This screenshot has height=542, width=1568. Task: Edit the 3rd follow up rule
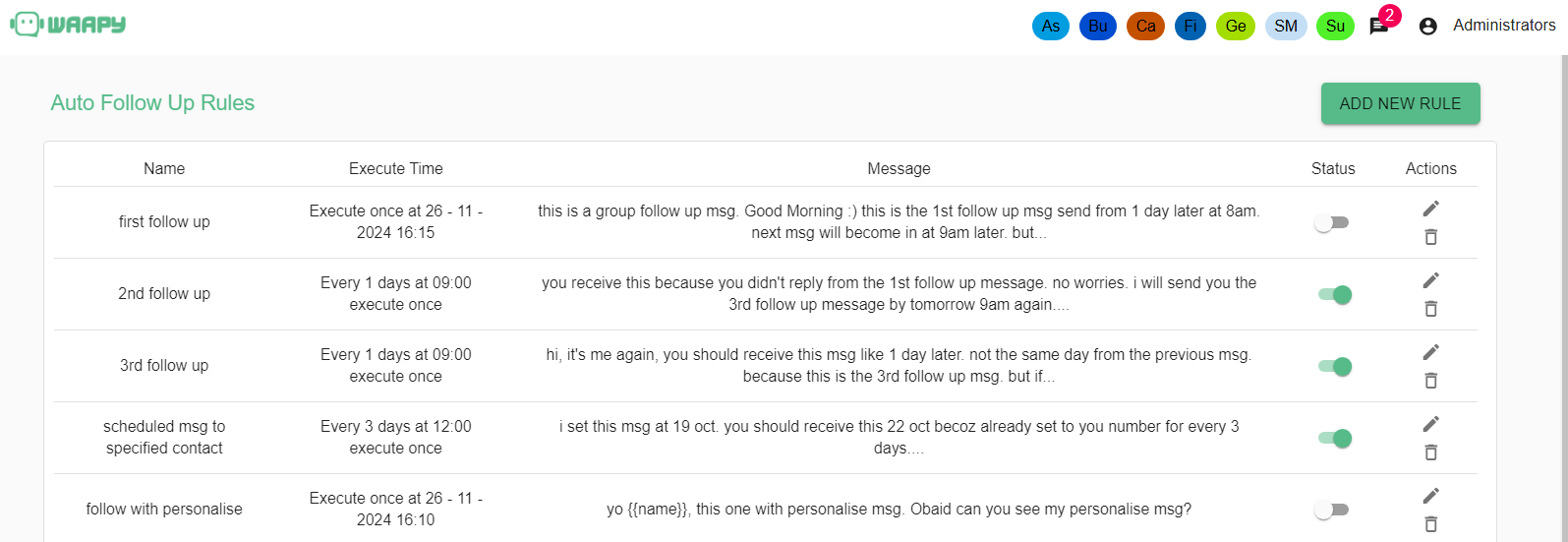(1430, 352)
